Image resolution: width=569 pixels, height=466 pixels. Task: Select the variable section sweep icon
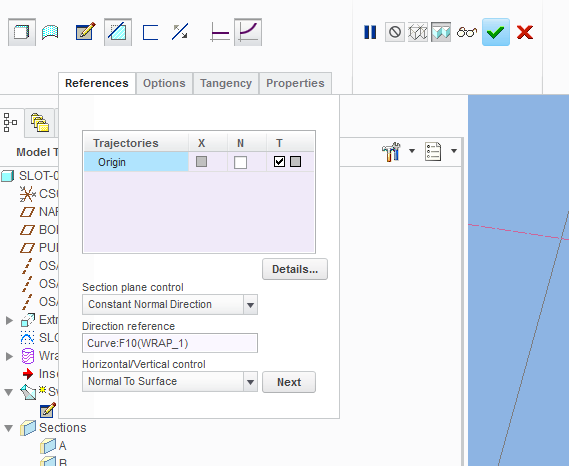tap(248, 32)
